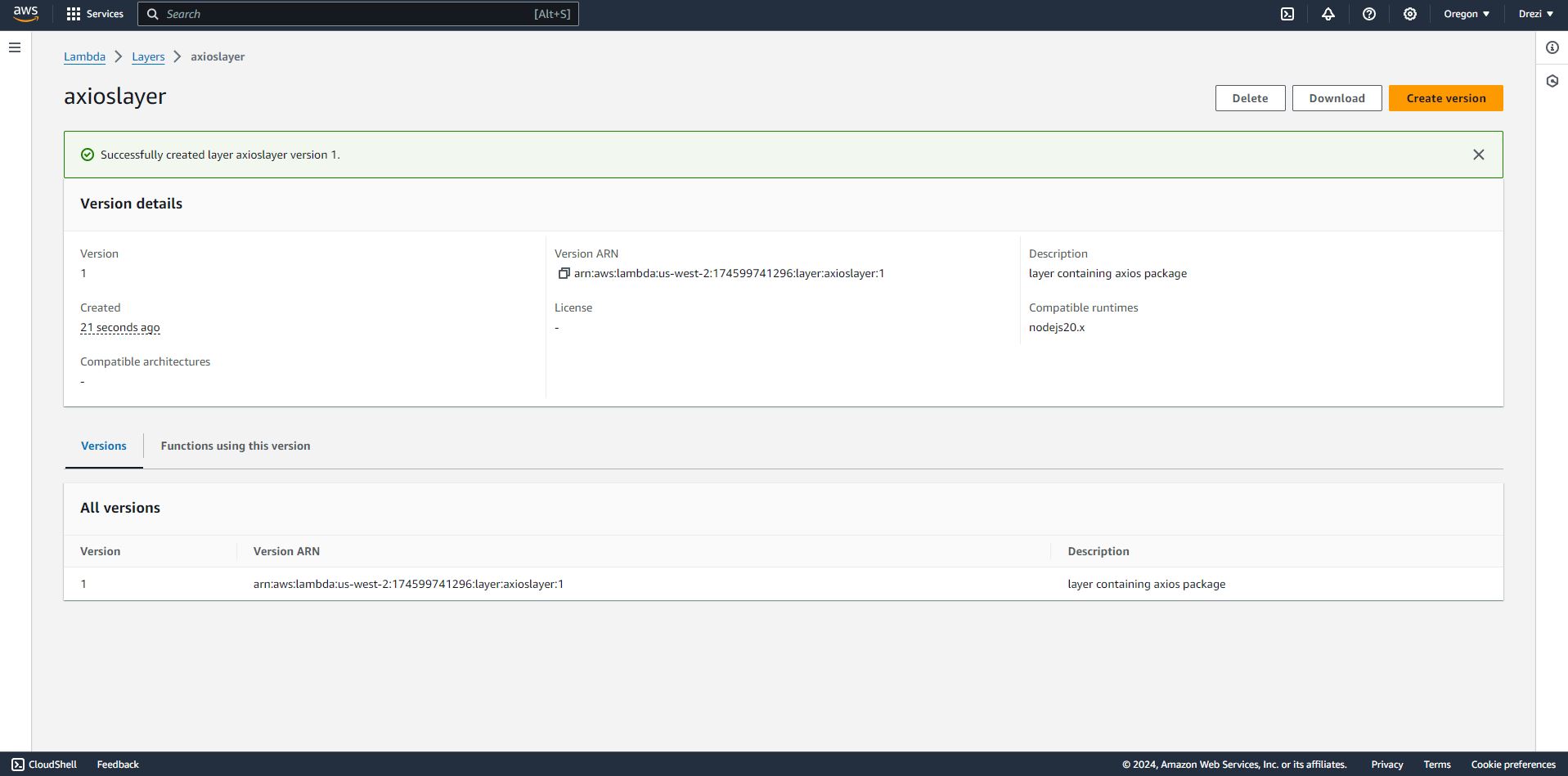
Task: Click the search magnifier icon
Action: [152, 14]
